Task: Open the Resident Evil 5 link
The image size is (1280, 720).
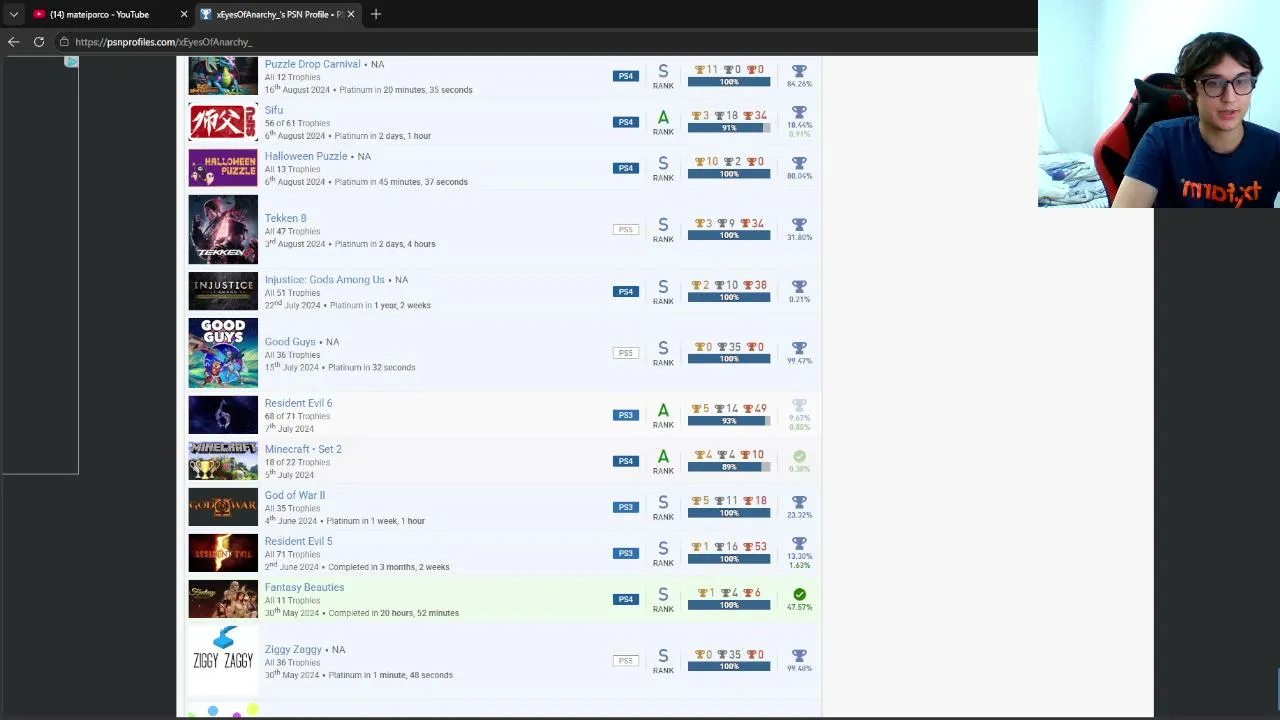Action: (x=298, y=541)
